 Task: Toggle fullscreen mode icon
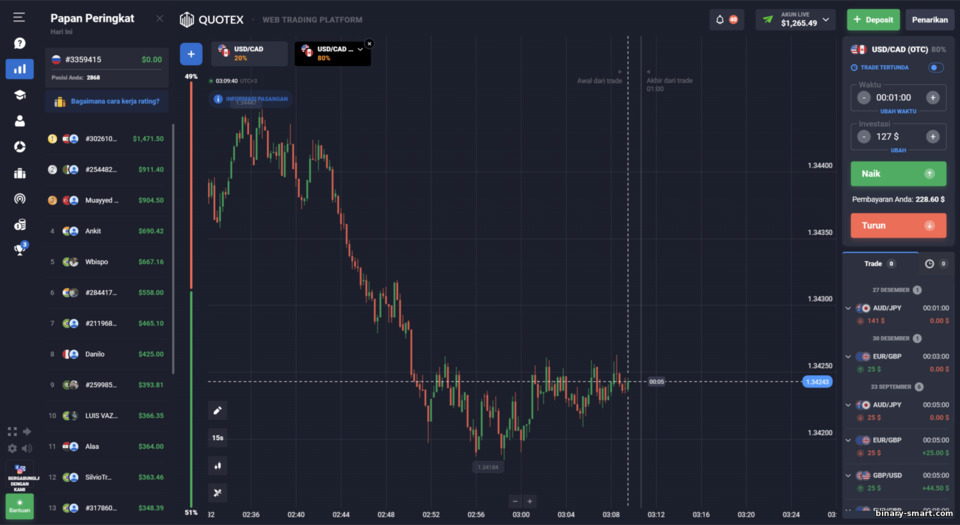pyautogui.click(x=12, y=431)
